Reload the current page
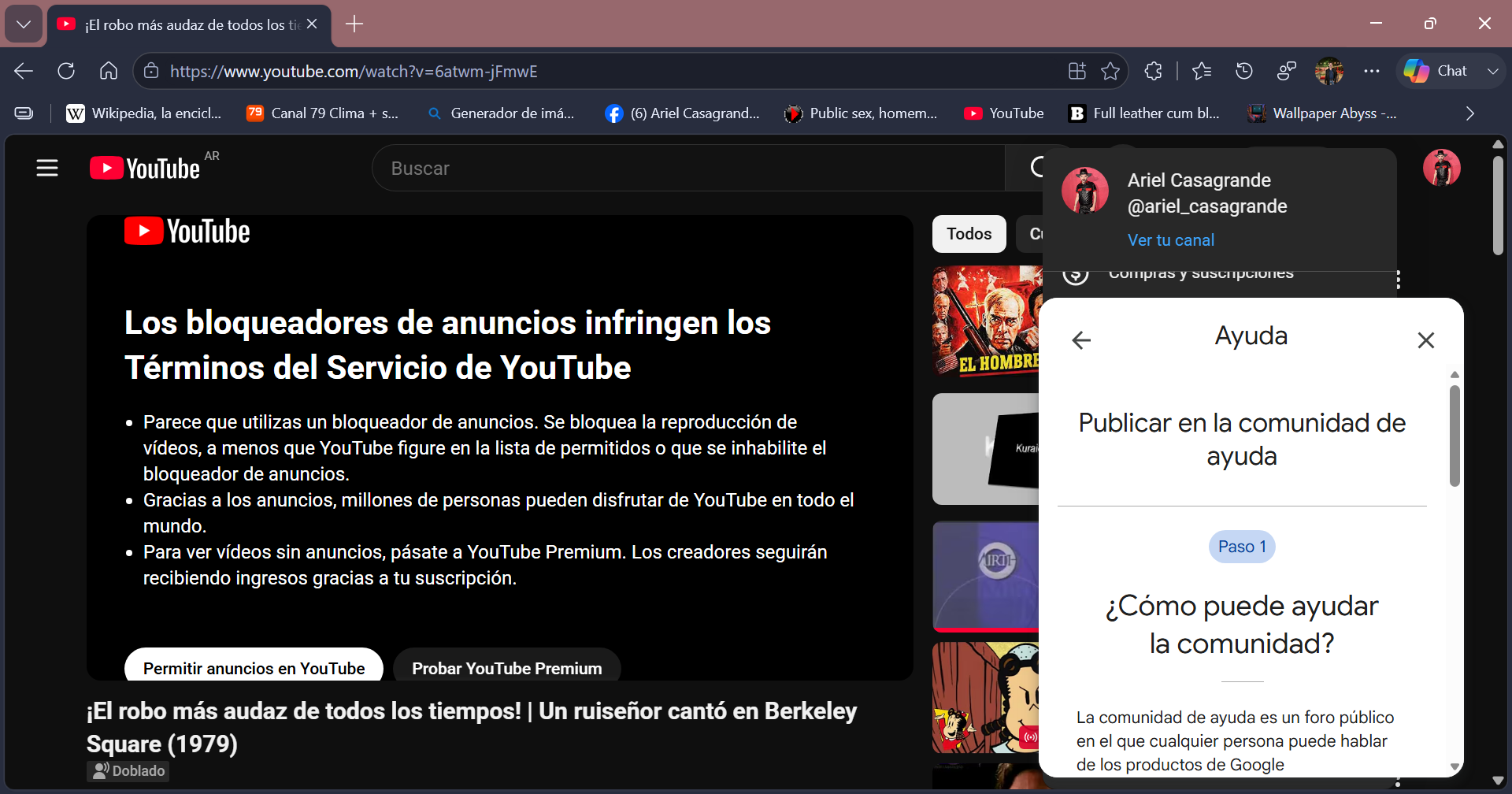This screenshot has height=794, width=1512. pos(66,71)
